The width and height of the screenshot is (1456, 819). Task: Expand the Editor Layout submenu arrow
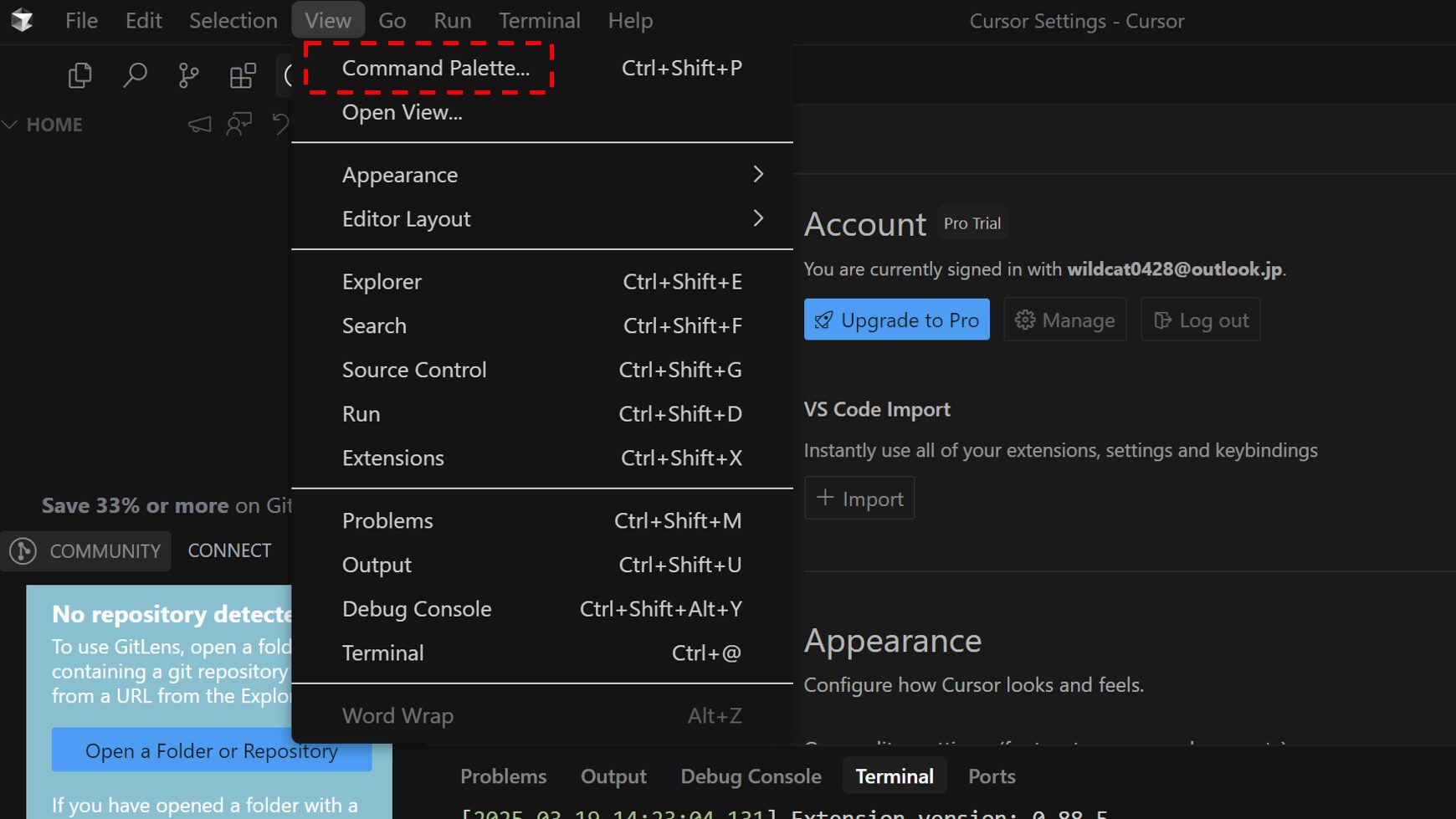tap(758, 218)
